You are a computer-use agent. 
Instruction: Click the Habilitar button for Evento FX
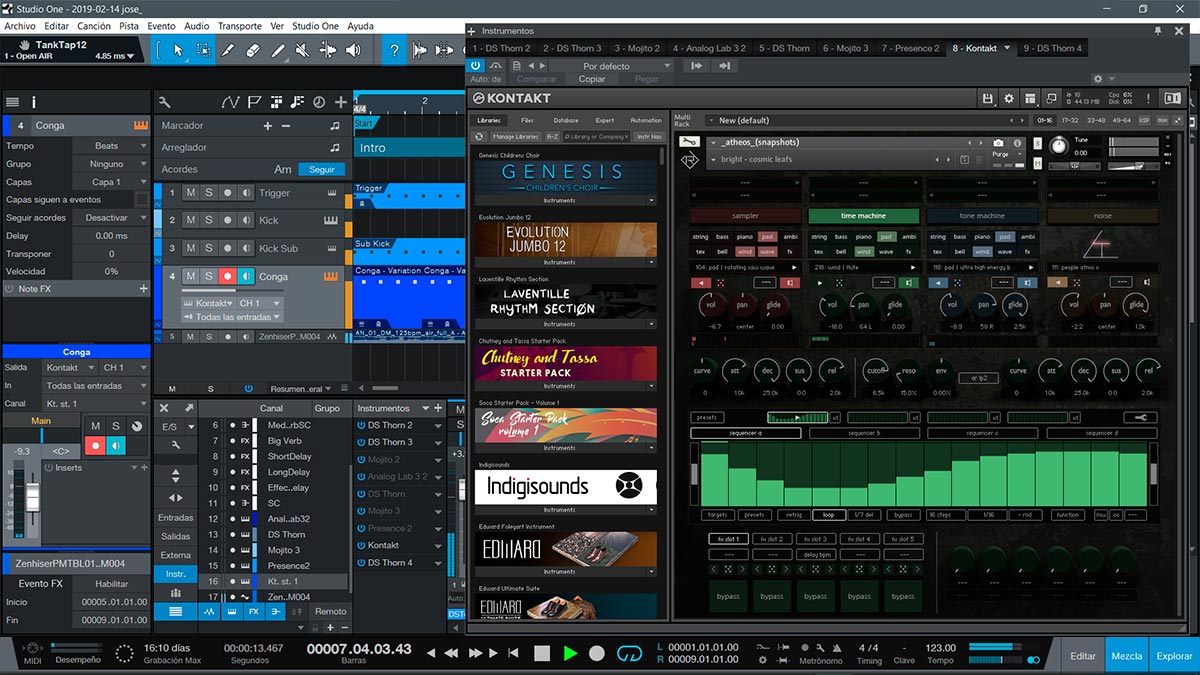point(112,584)
